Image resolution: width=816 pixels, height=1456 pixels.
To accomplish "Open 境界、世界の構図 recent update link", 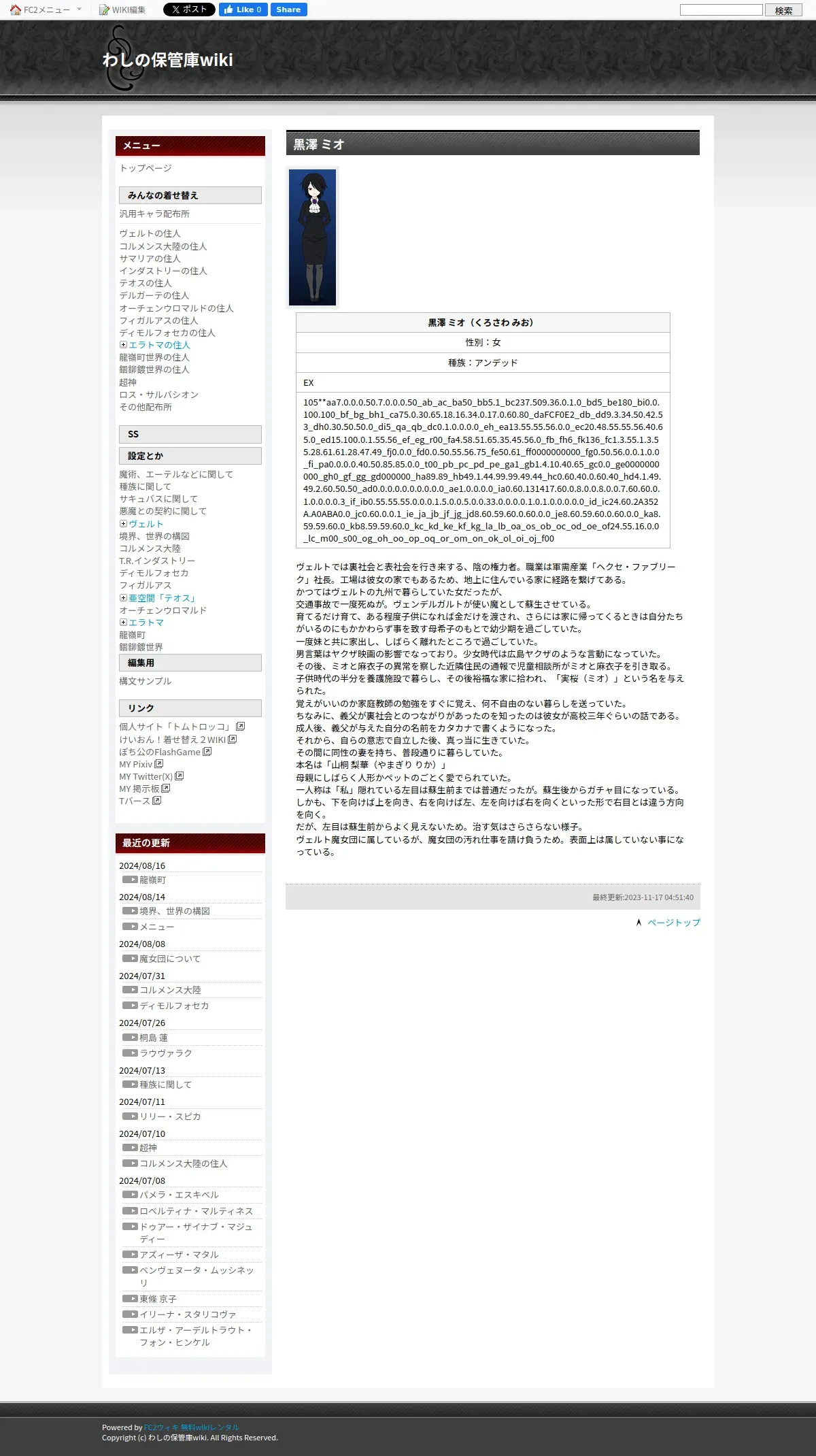I will point(175,911).
